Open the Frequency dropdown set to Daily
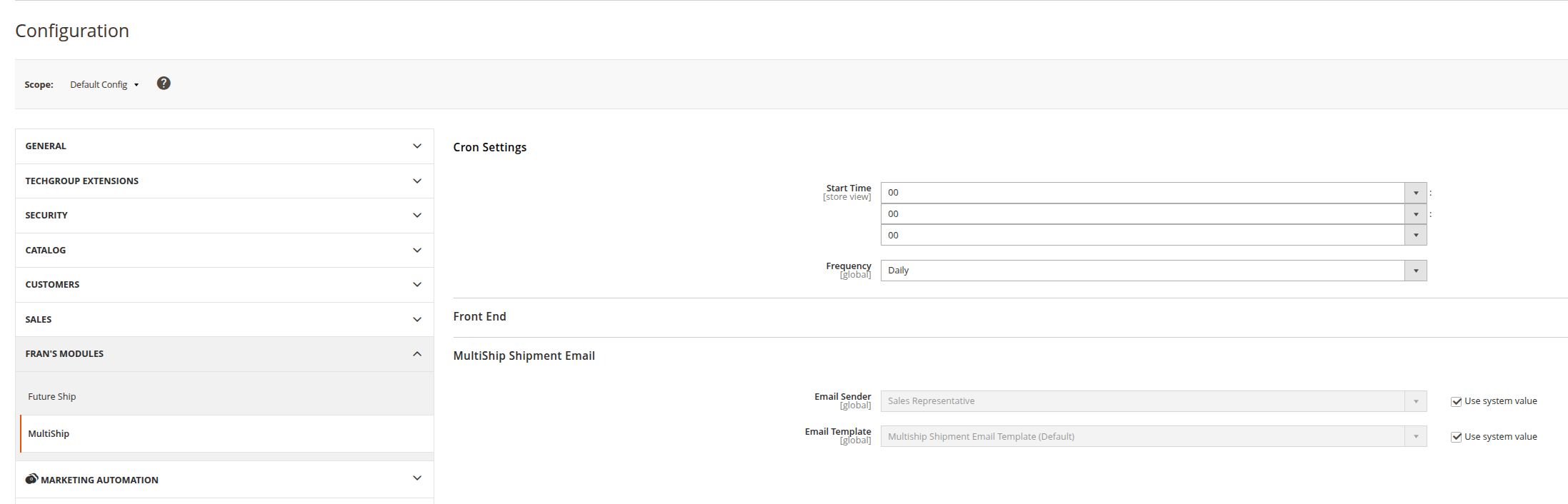 pyautogui.click(x=1153, y=271)
